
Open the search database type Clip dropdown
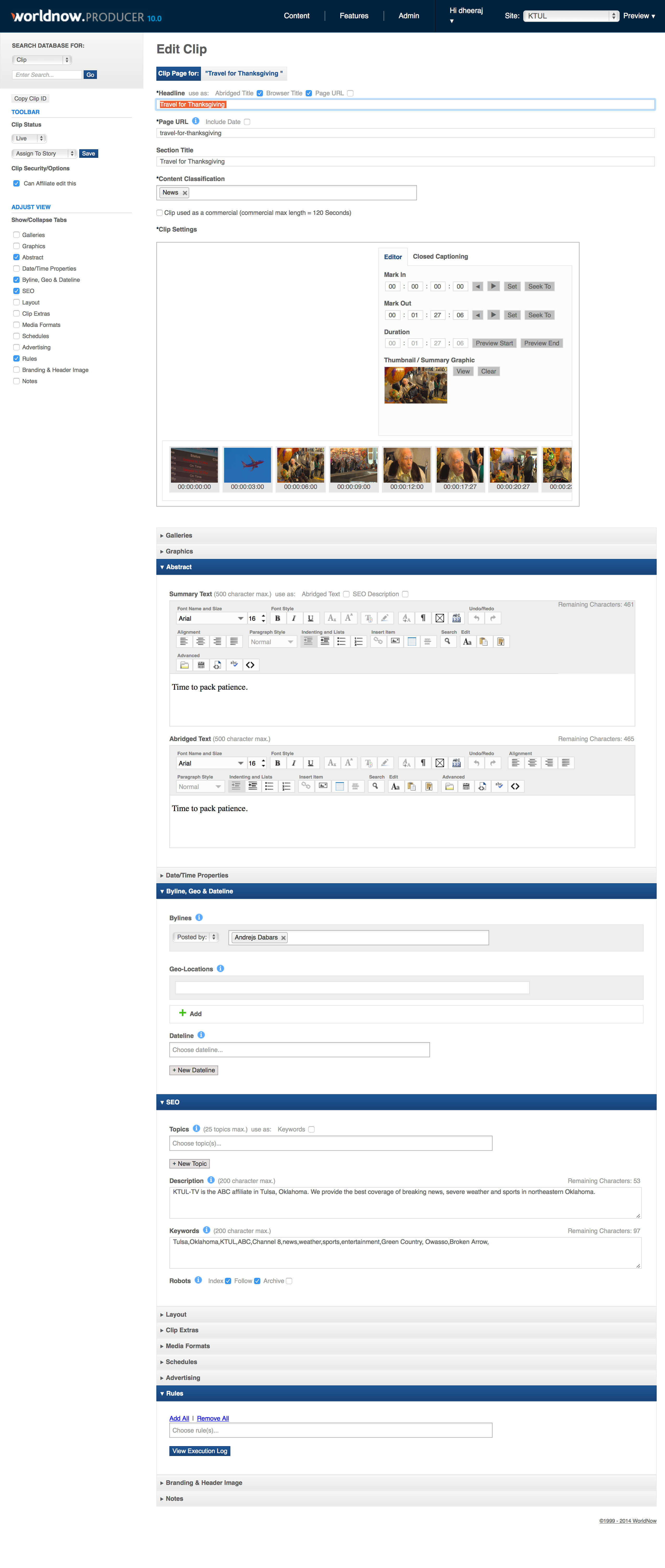(41, 60)
